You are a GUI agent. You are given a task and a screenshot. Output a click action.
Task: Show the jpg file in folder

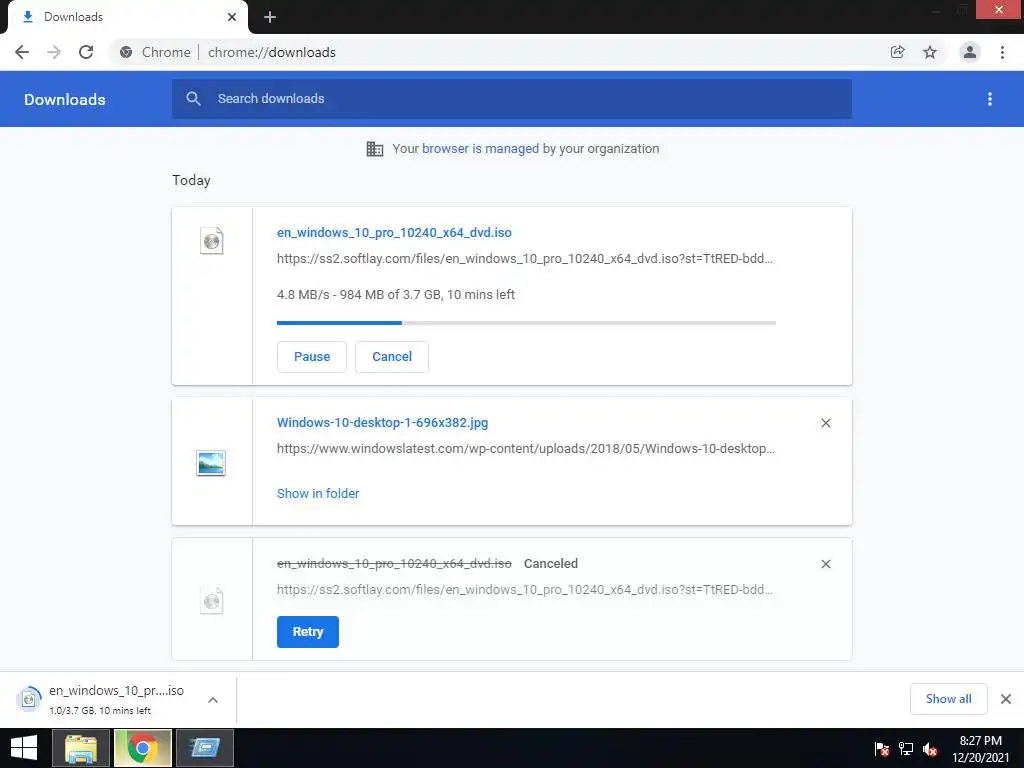(318, 494)
